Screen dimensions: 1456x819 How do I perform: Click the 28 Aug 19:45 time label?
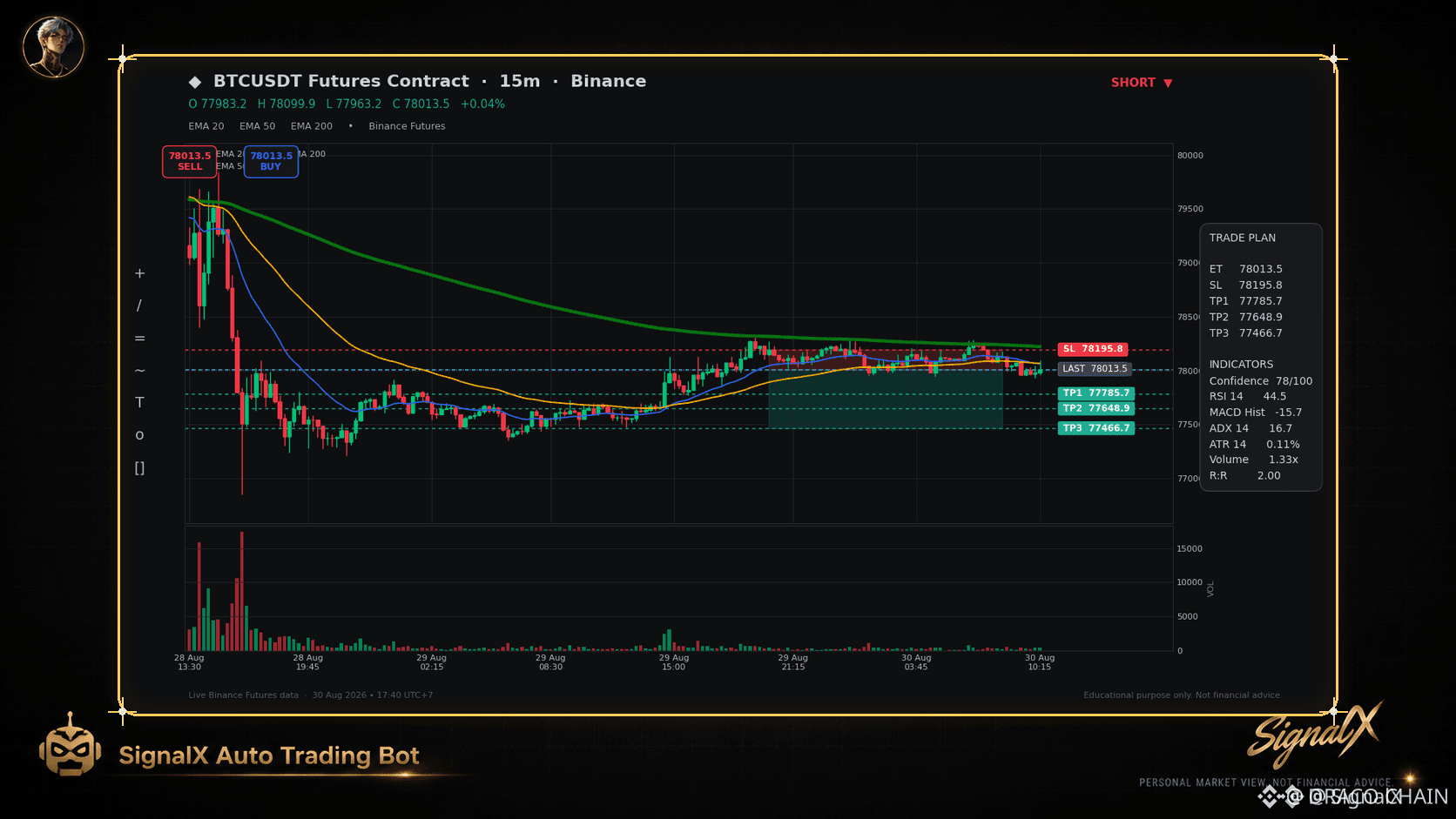(x=307, y=662)
